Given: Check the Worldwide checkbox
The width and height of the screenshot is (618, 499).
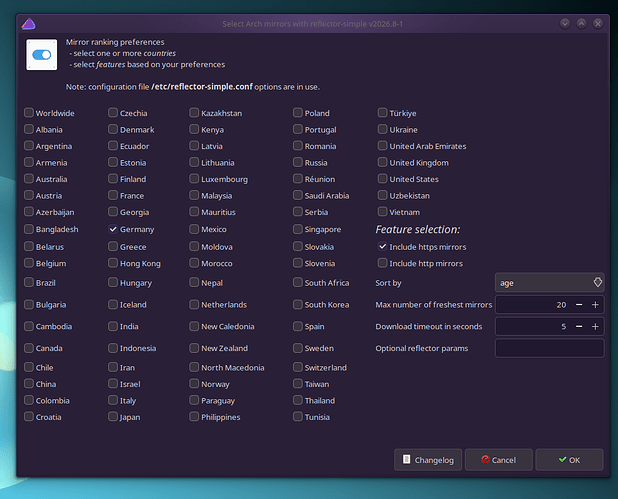Looking at the screenshot, I should (x=29, y=113).
